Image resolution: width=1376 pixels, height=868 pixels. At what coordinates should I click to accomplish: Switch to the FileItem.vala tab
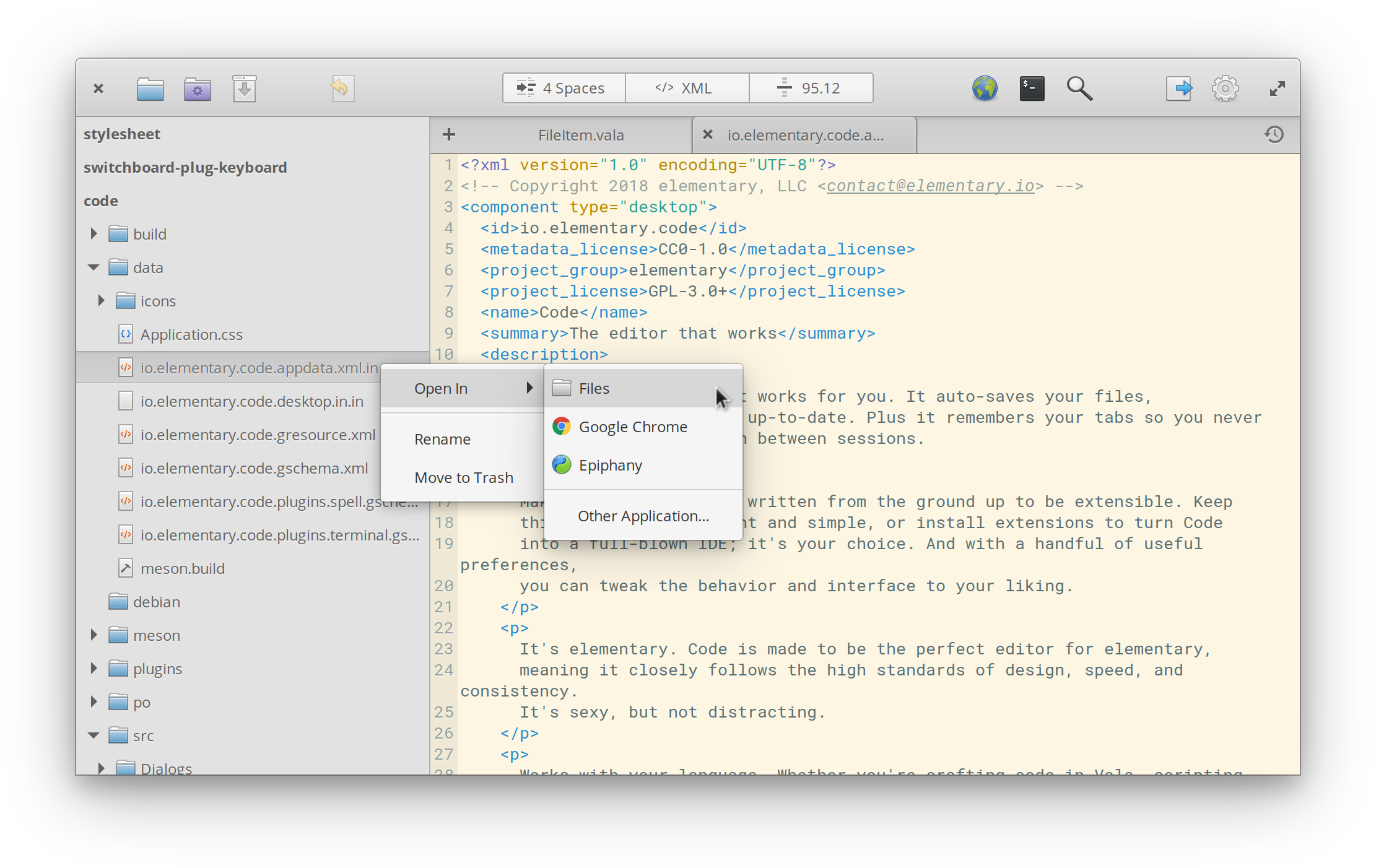[580, 136]
